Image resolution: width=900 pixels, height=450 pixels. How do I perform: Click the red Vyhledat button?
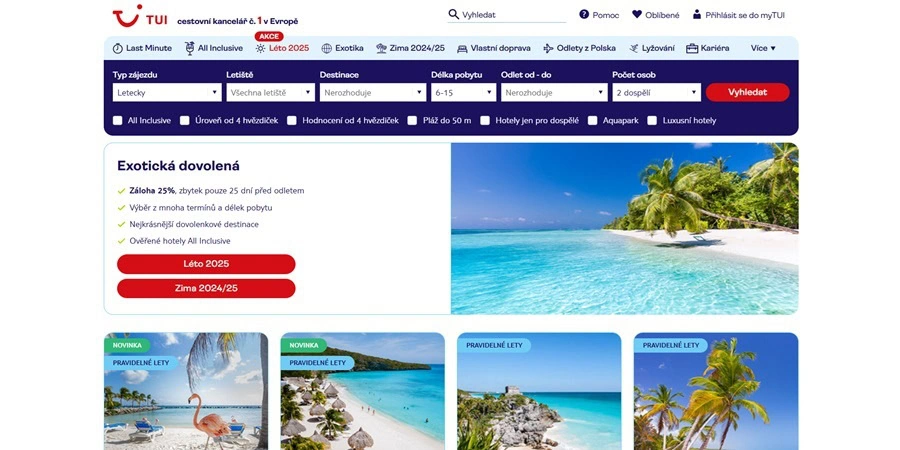(748, 92)
